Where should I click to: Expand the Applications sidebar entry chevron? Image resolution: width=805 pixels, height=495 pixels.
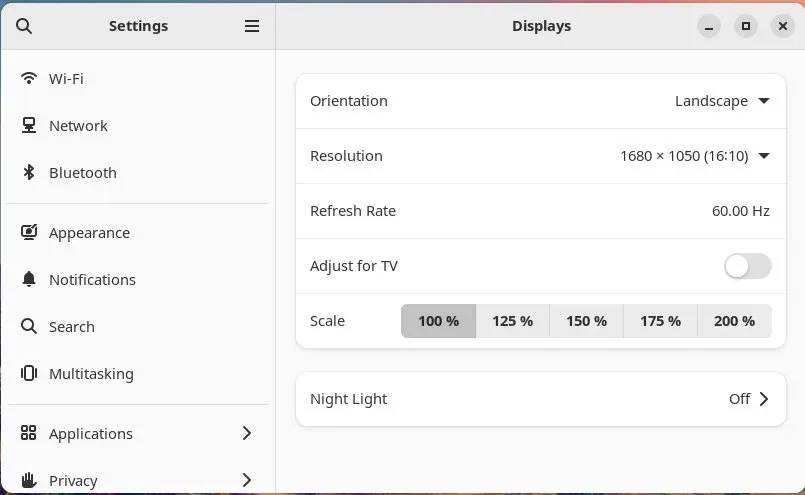tap(247, 433)
